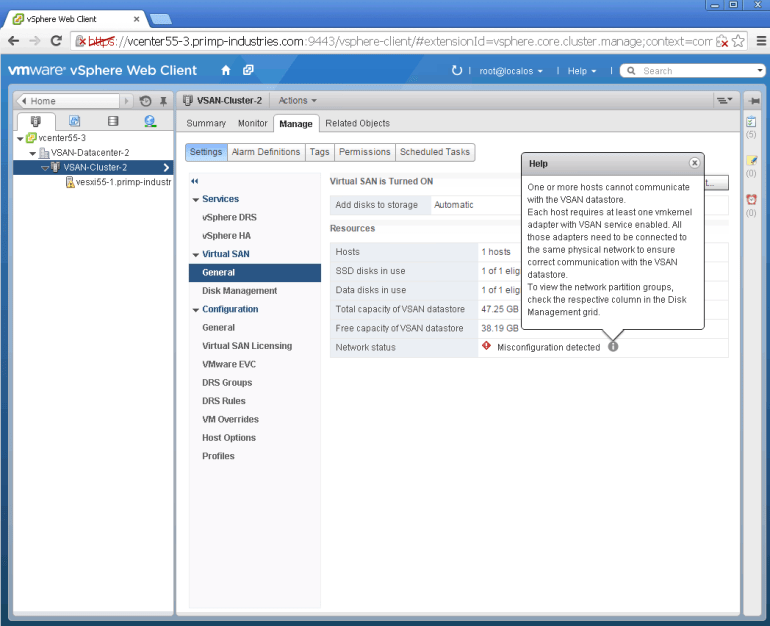Click the browser back arrow
Screen dimensions: 770x626
coord(14,41)
